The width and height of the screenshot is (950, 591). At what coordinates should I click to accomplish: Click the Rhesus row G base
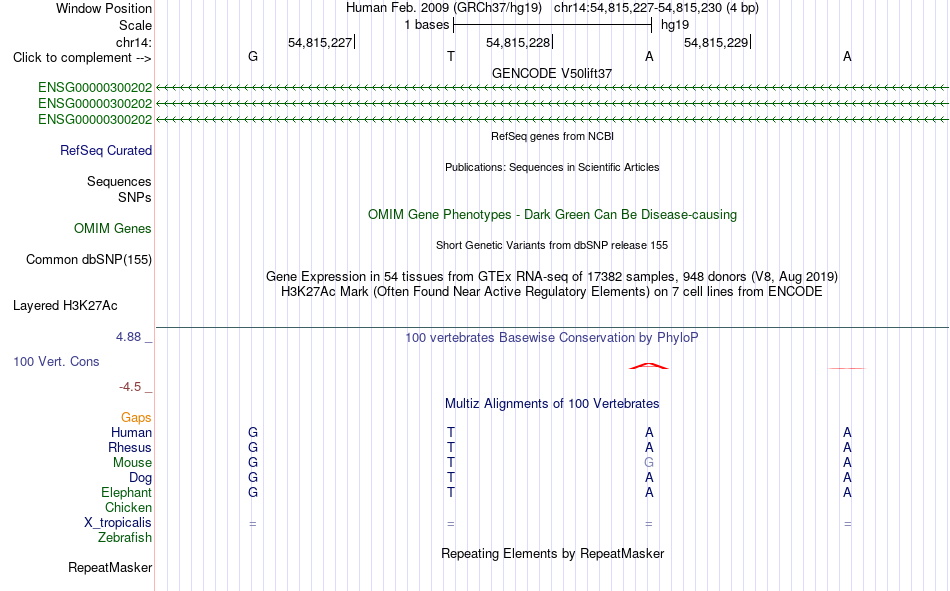(x=253, y=447)
